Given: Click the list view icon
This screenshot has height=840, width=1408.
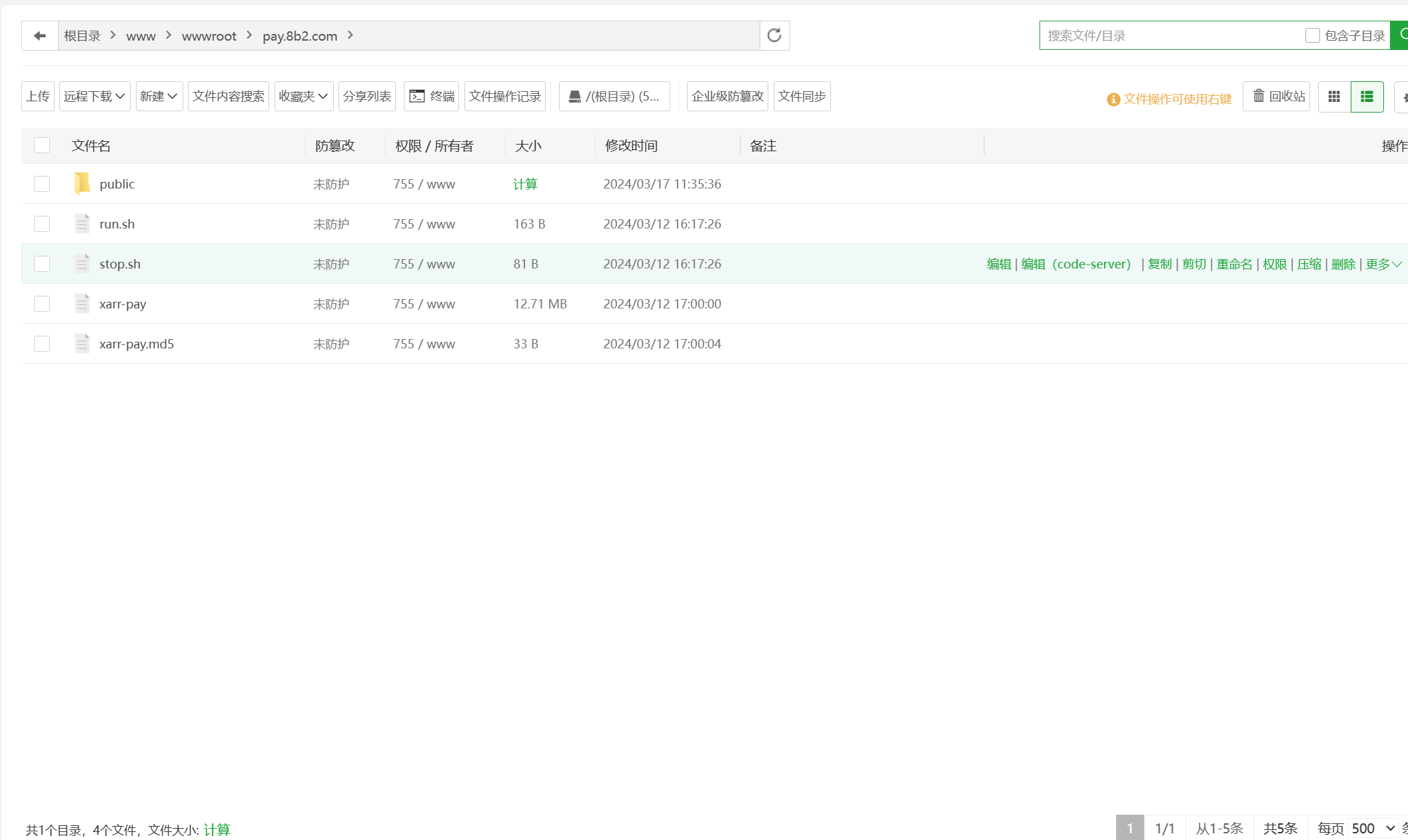Looking at the screenshot, I should tap(1367, 96).
